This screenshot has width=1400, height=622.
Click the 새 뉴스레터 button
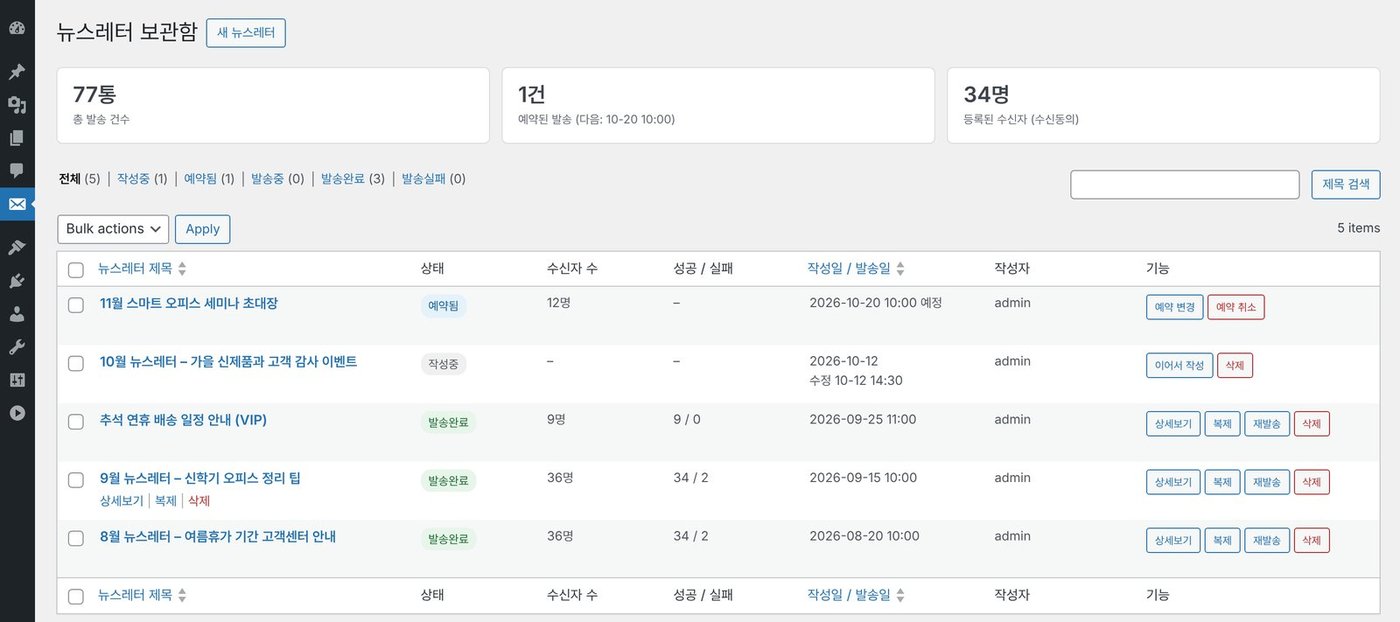tap(246, 32)
